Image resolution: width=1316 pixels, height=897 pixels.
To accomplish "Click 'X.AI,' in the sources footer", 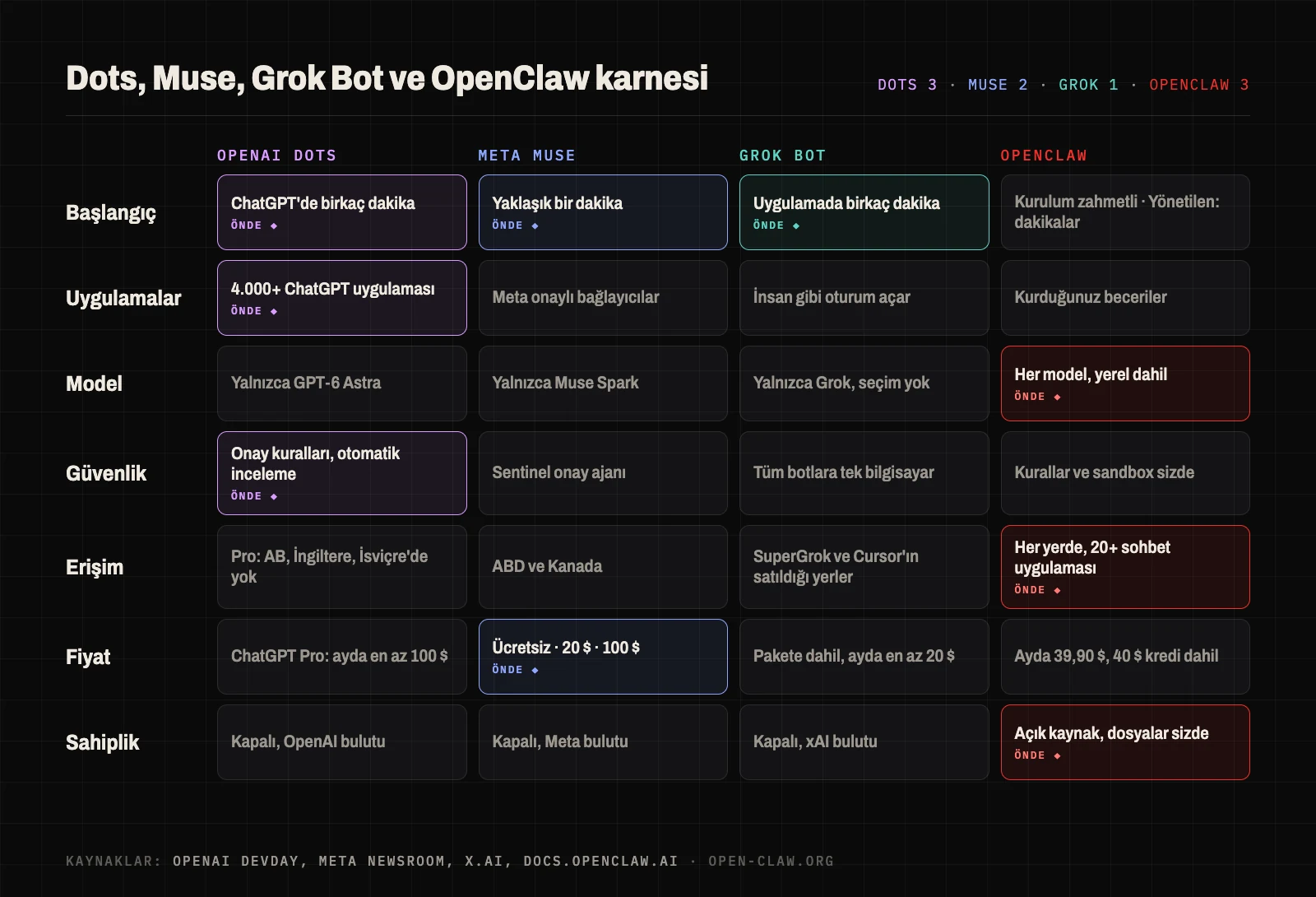I will (x=489, y=861).
